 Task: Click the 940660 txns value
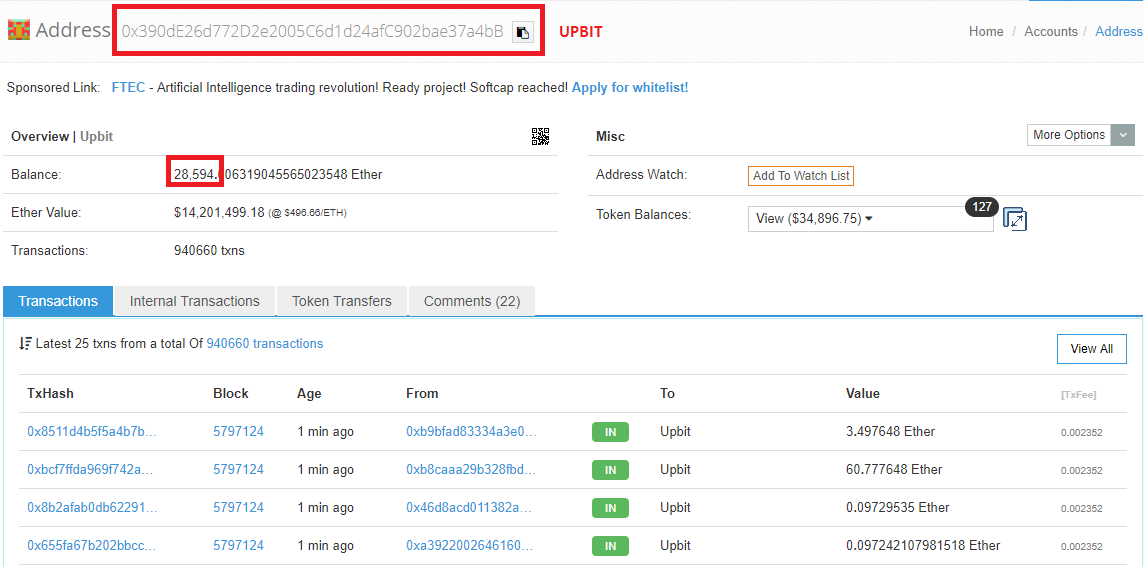209,250
